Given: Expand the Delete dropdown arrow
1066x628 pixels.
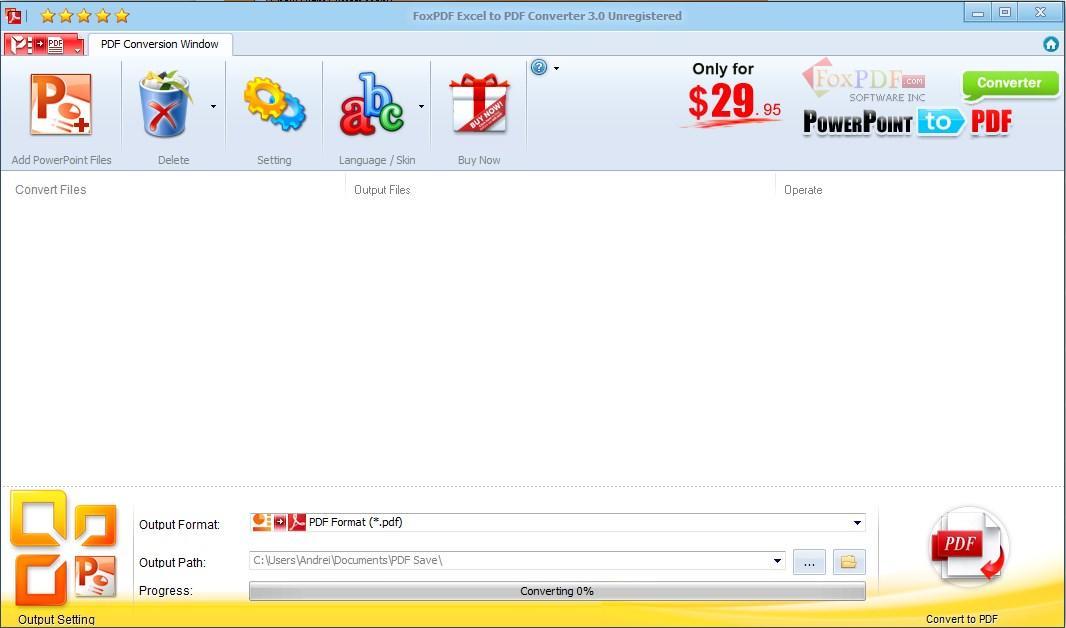Looking at the screenshot, I should [x=213, y=106].
